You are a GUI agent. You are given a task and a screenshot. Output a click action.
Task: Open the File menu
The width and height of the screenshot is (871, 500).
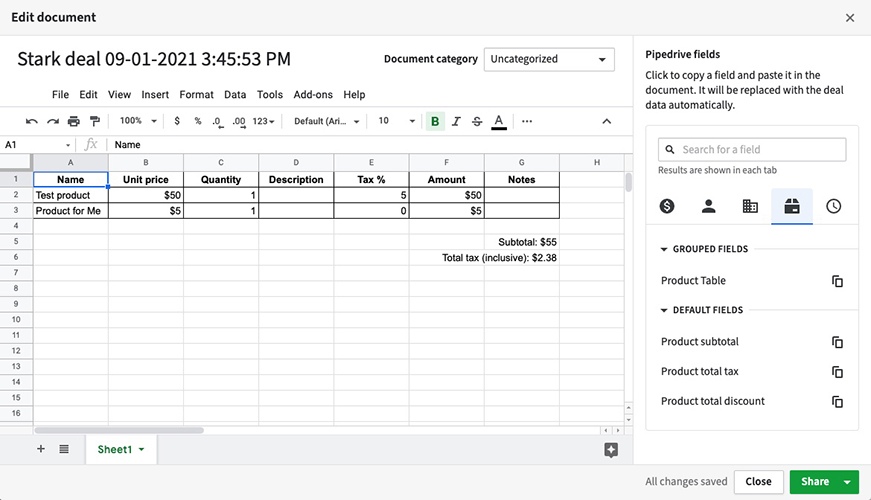pos(60,94)
